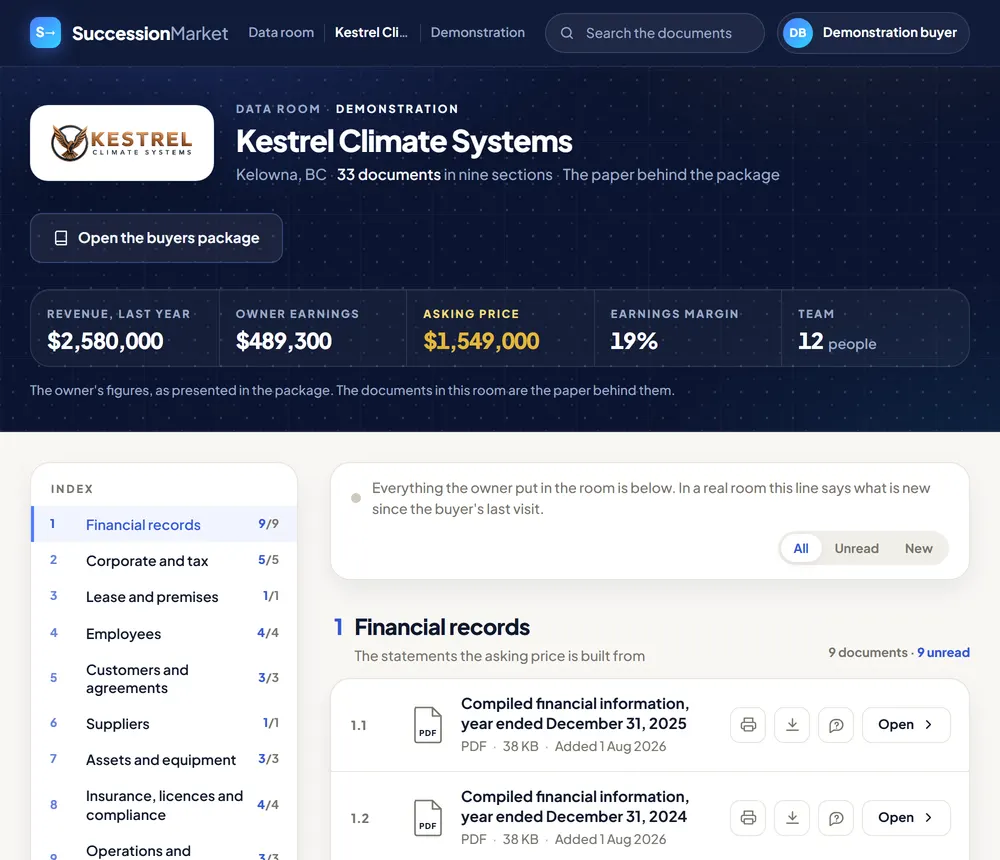This screenshot has width=1000, height=860.
Task: Click the SuccessionMarket logo icon
Action: coord(45,33)
